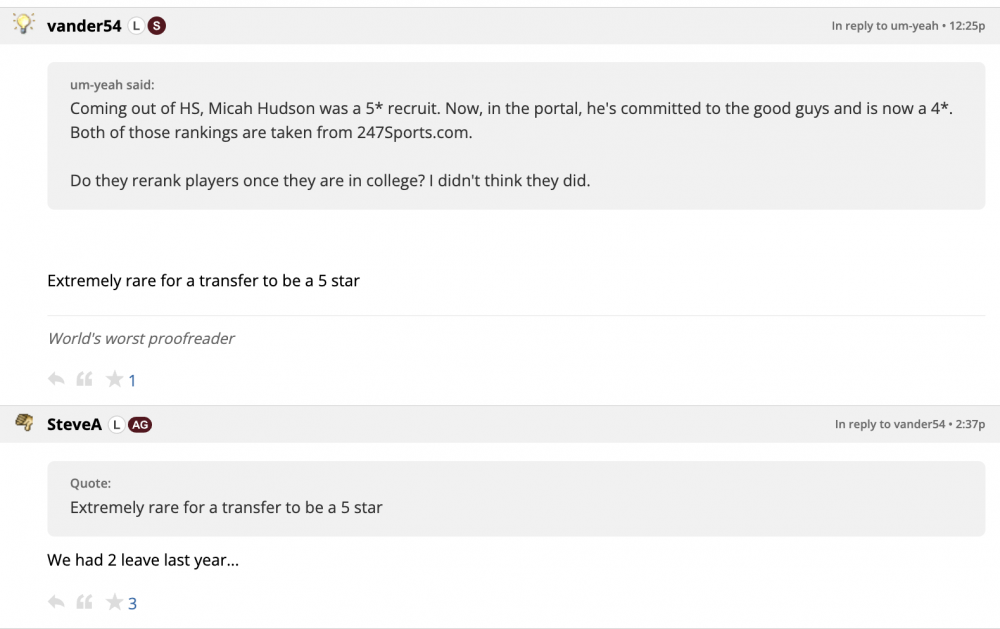Click the quoted text in SteveA's post
The height and width of the screenshot is (629, 1000).
pyautogui.click(x=226, y=508)
